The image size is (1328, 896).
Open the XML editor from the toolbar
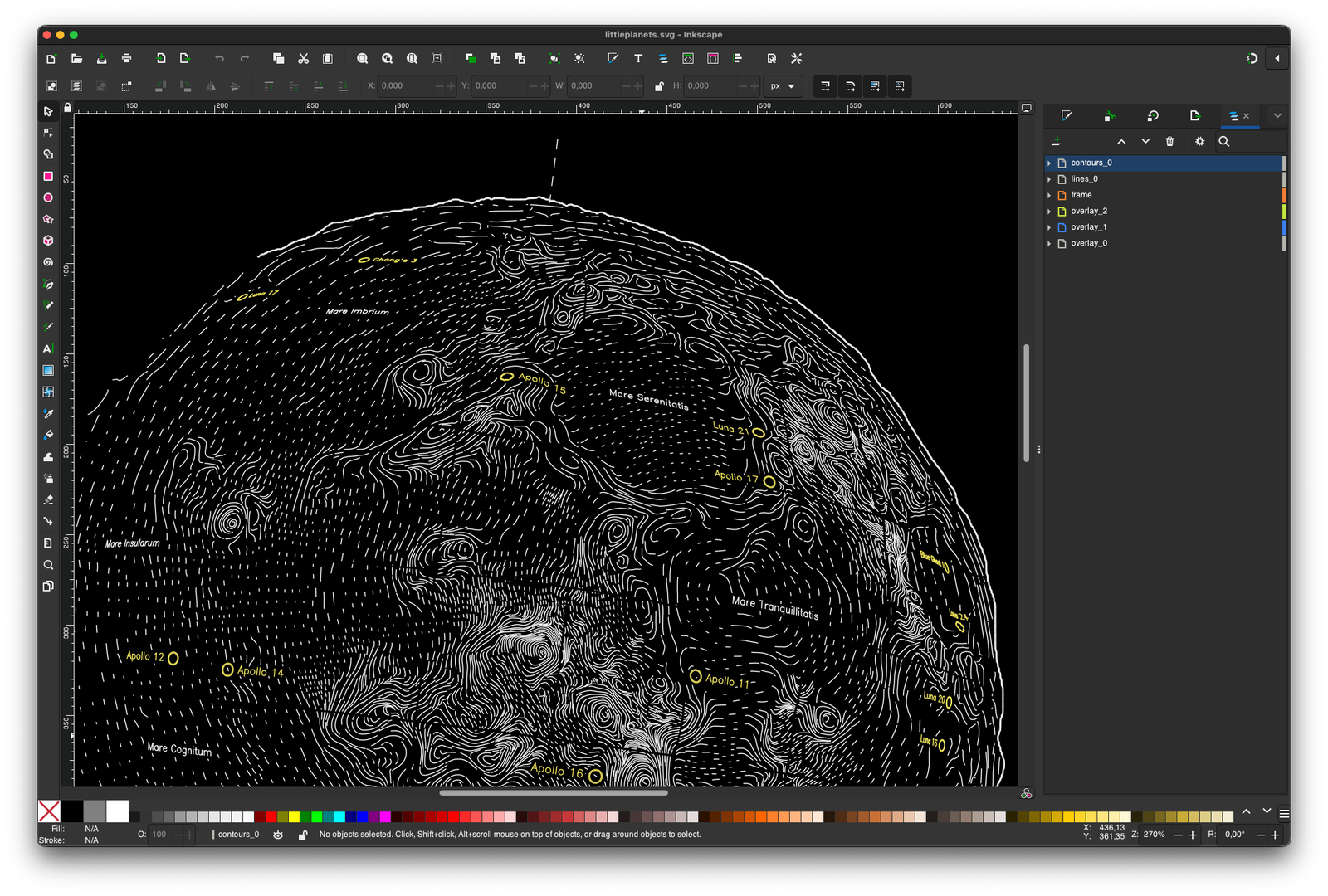pos(687,58)
